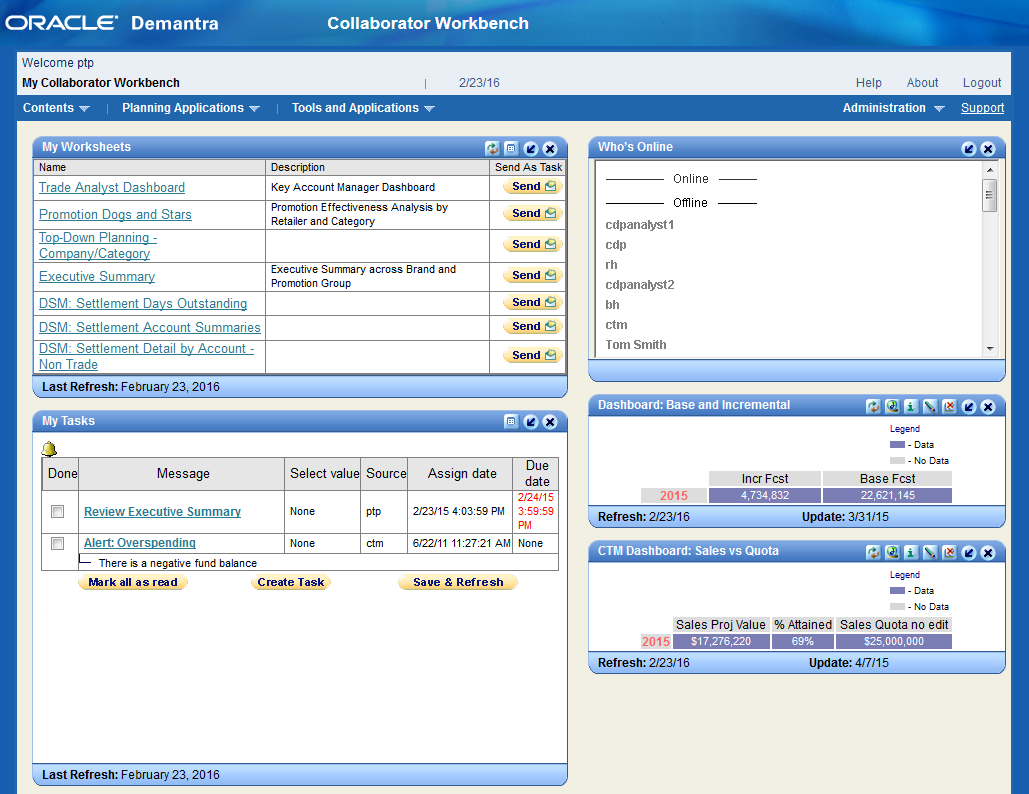The width and height of the screenshot is (1029, 794).
Task: Delete the CTM Sales vs Quota content
Action: [x=949, y=553]
